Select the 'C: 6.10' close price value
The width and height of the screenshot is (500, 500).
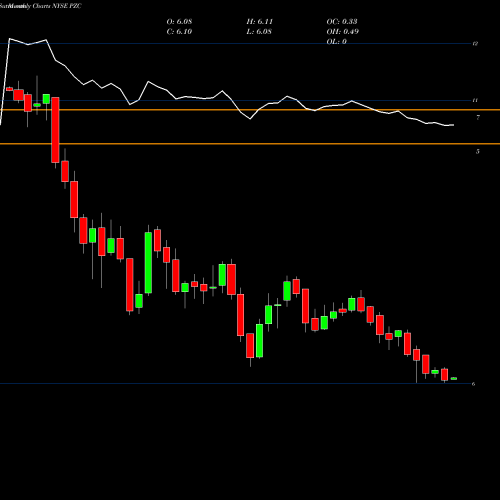tap(179, 32)
